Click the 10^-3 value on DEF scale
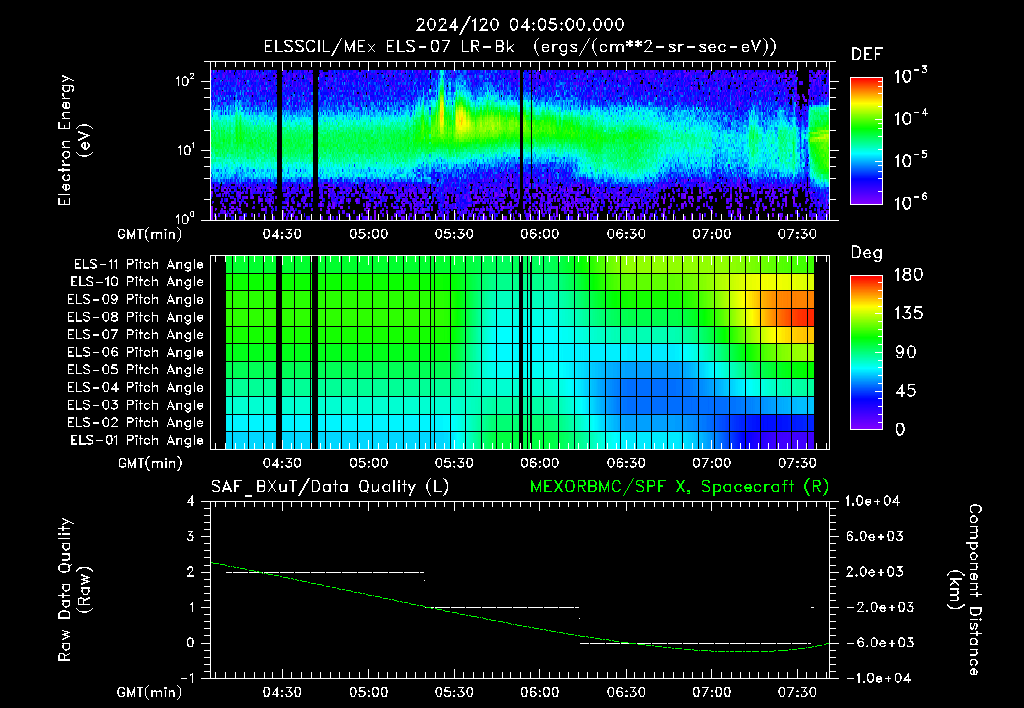1024x708 pixels. [910, 76]
